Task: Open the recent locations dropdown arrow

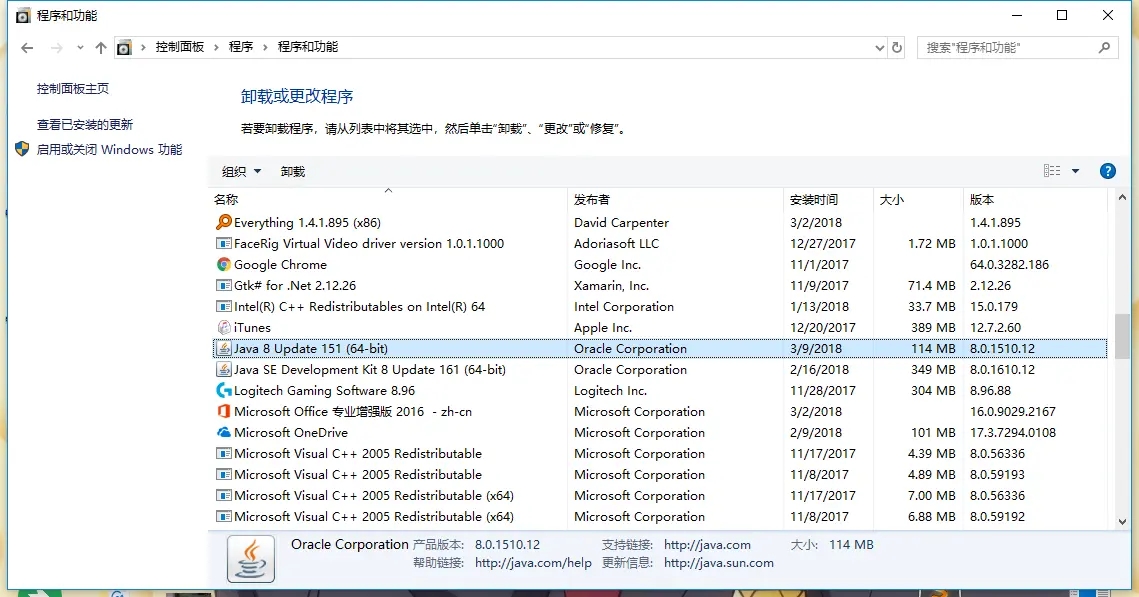Action: click(x=79, y=48)
